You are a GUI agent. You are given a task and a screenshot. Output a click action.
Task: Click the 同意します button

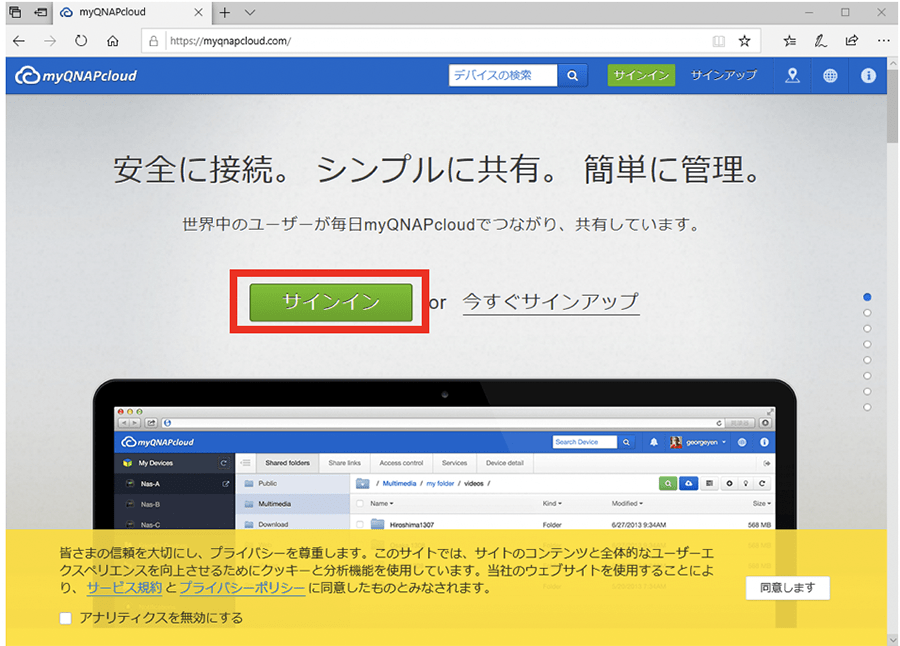pos(788,588)
